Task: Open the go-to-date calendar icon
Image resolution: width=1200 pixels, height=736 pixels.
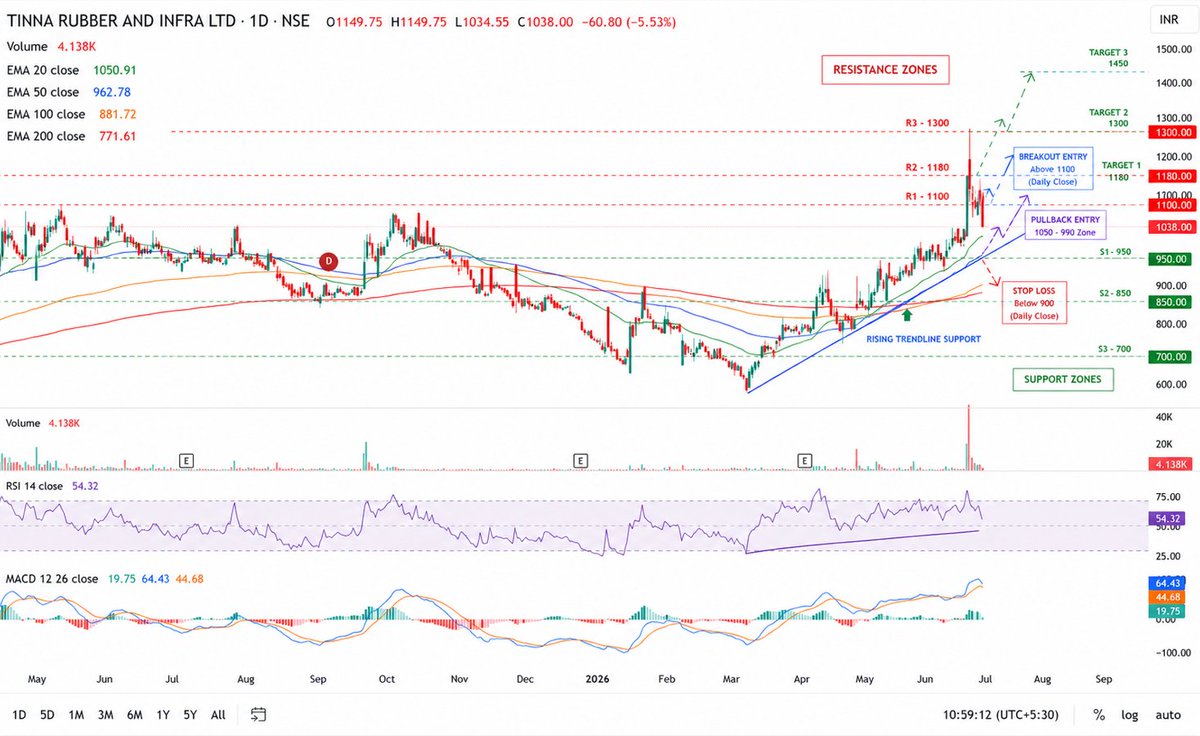Action: click(x=258, y=714)
